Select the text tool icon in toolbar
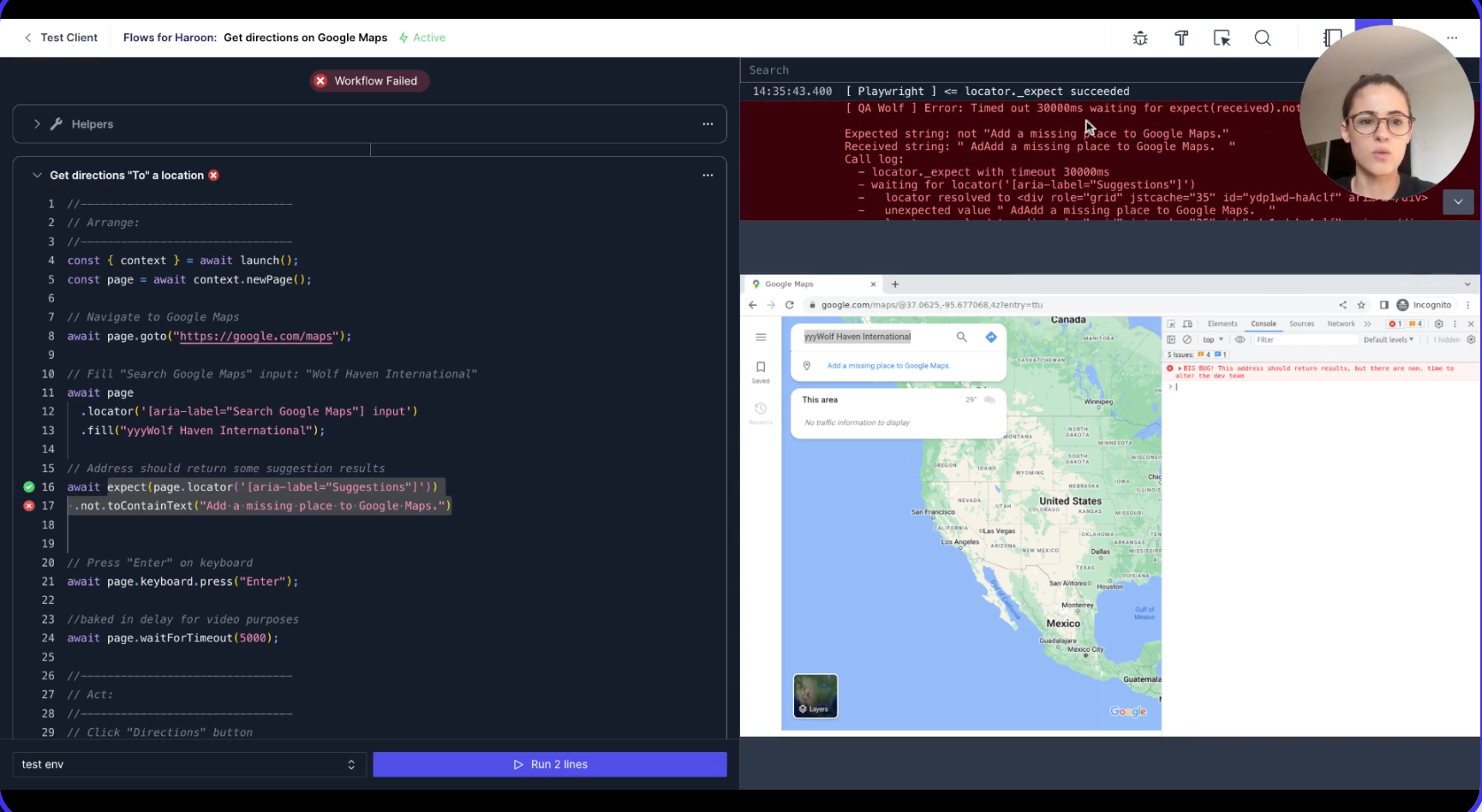This screenshot has height=812, width=1482. [1181, 38]
